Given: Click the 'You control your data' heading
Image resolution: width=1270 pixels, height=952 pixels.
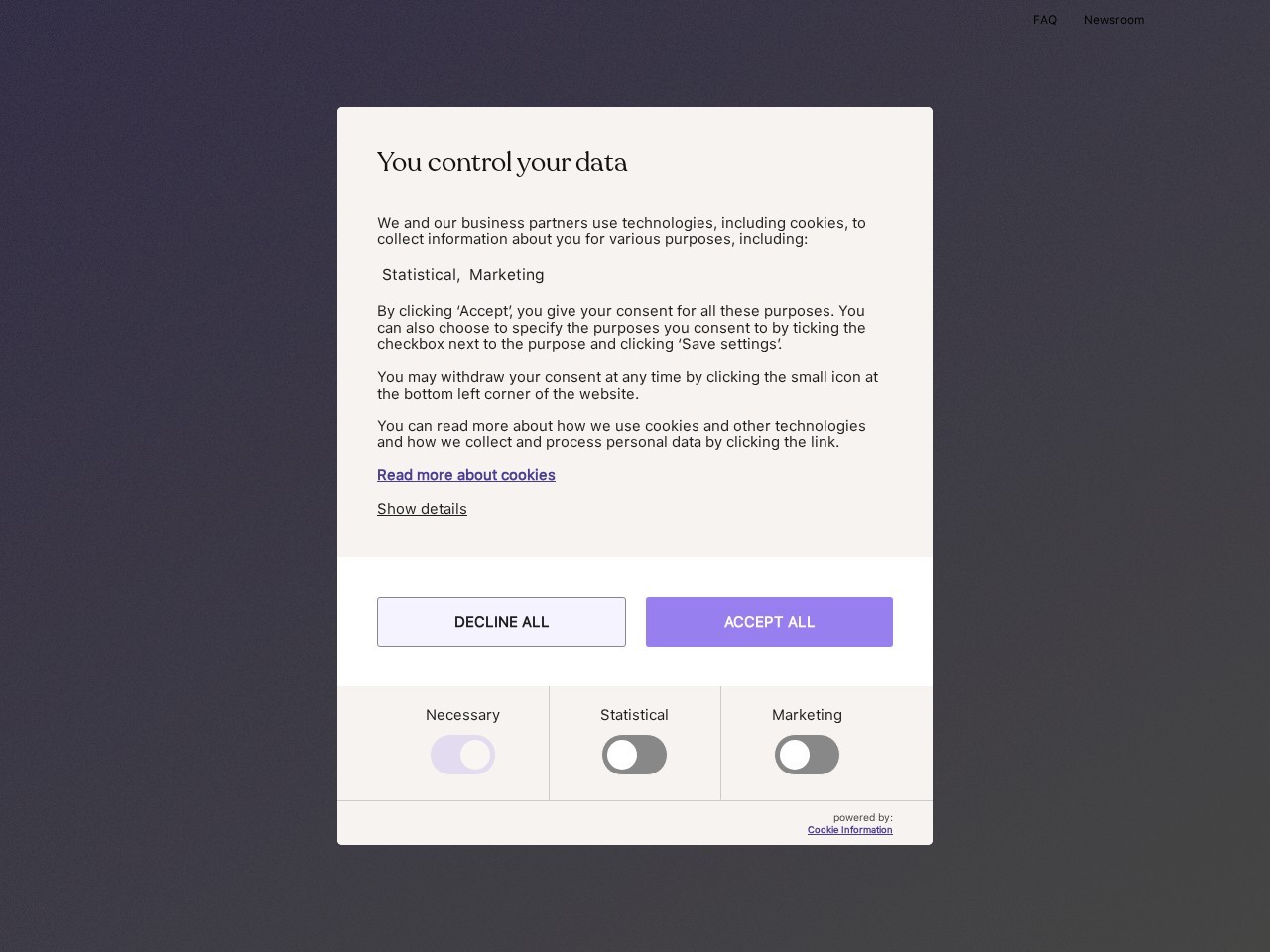Looking at the screenshot, I should click(x=502, y=162).
